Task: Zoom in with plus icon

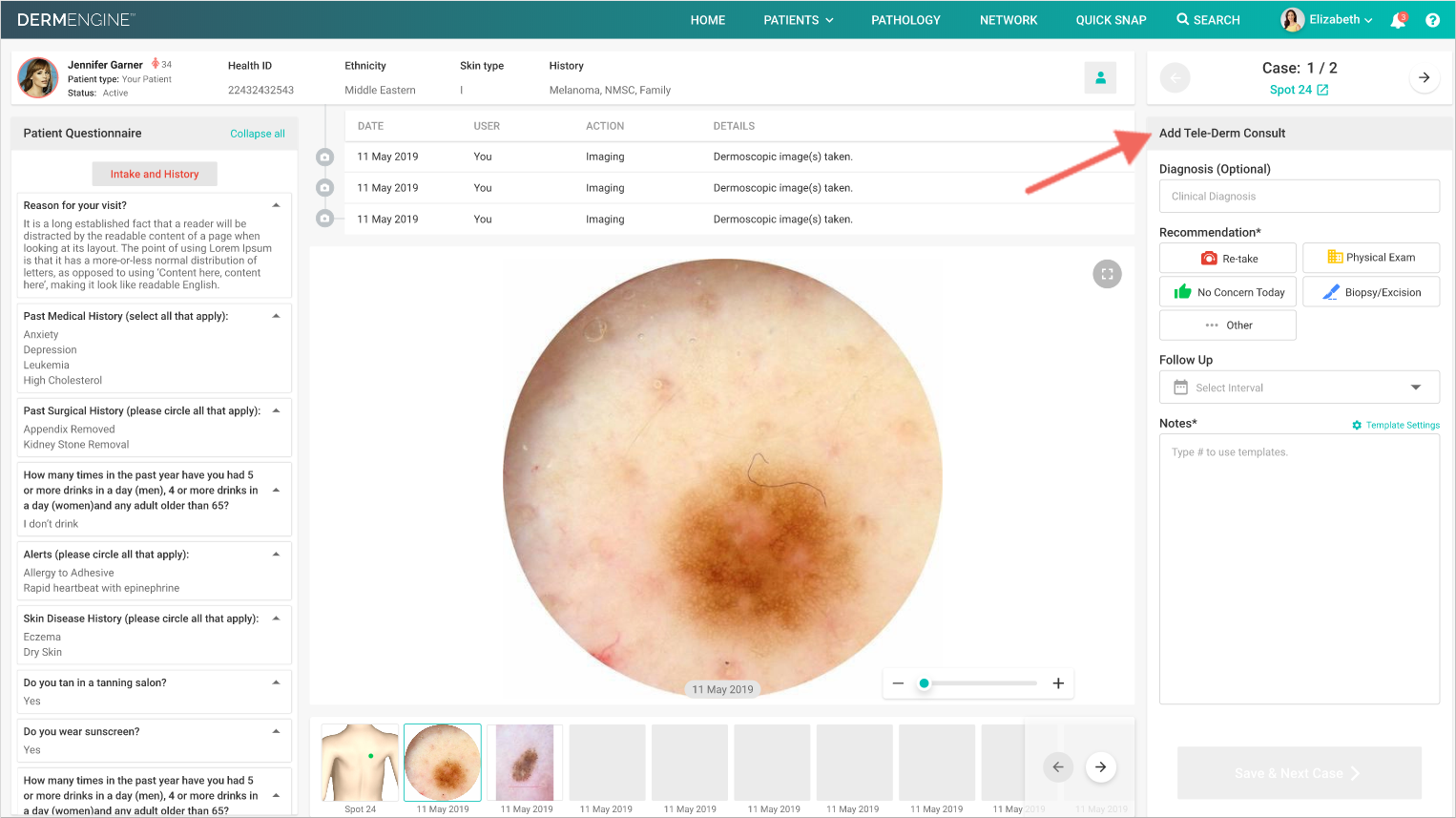Action: 1058,683
